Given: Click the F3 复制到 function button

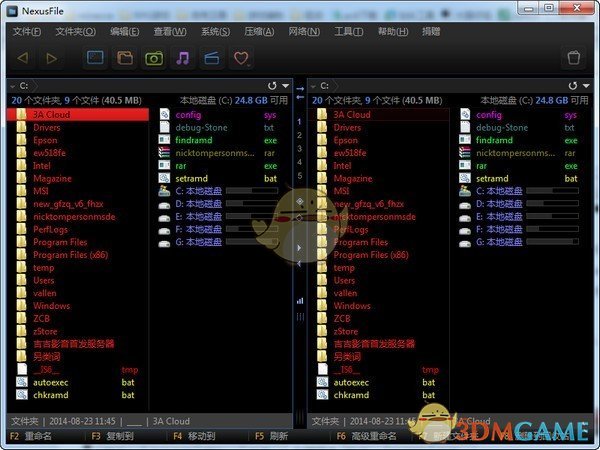Looking at the screenshot, I should (112, 436).
